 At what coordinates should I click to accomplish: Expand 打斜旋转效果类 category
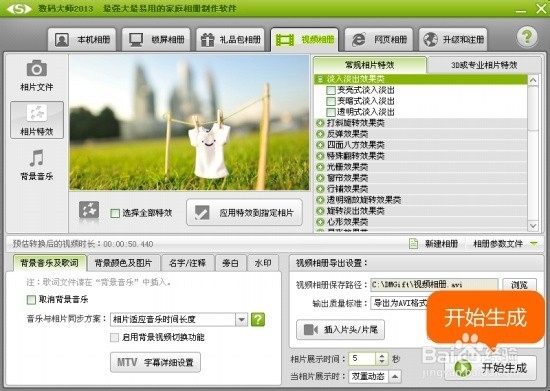coord(320,123)
